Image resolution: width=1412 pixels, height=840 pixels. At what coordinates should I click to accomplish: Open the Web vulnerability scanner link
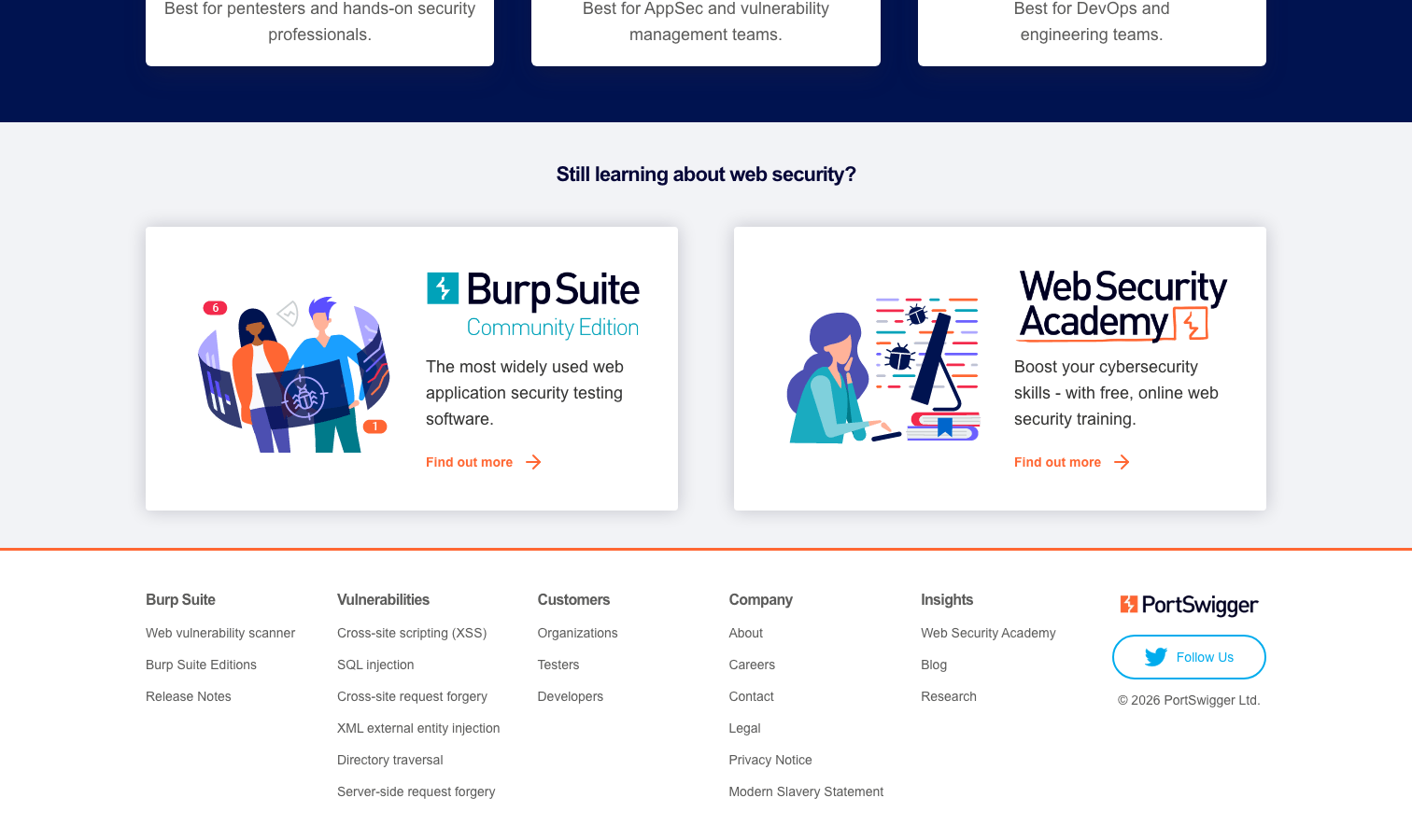click(220, 633)
